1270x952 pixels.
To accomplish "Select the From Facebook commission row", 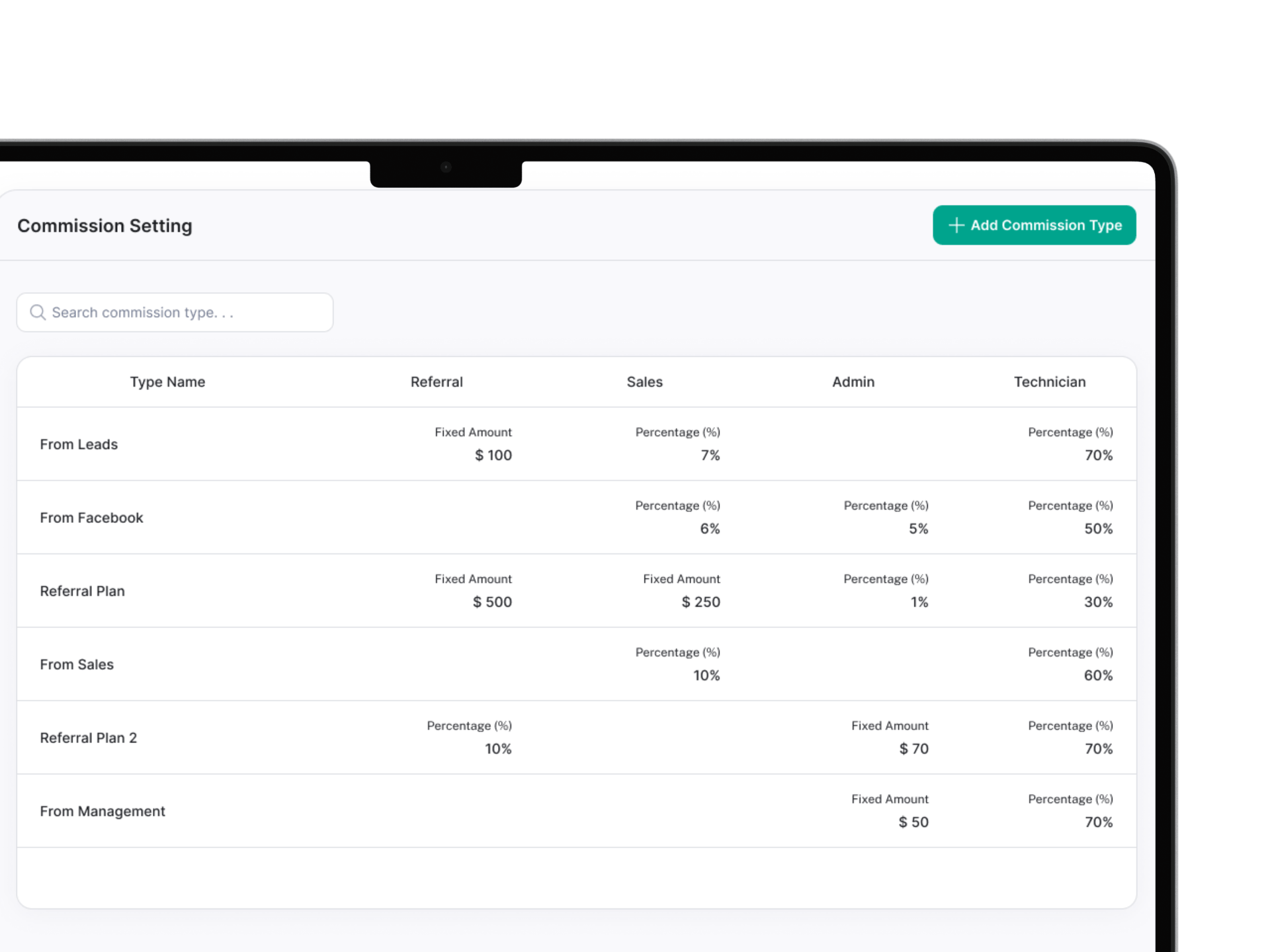I will [x=92, y=518].
